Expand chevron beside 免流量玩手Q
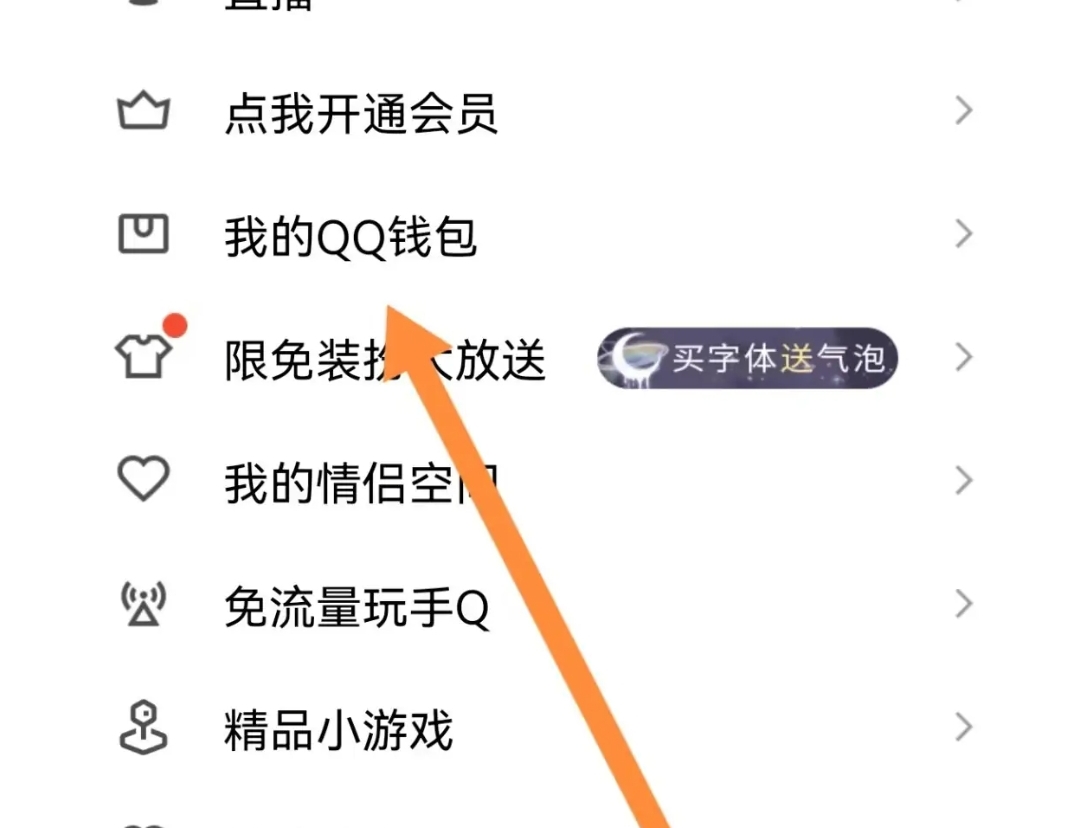Viewport: 1080px width, 828px height. [x=964, y=604]
